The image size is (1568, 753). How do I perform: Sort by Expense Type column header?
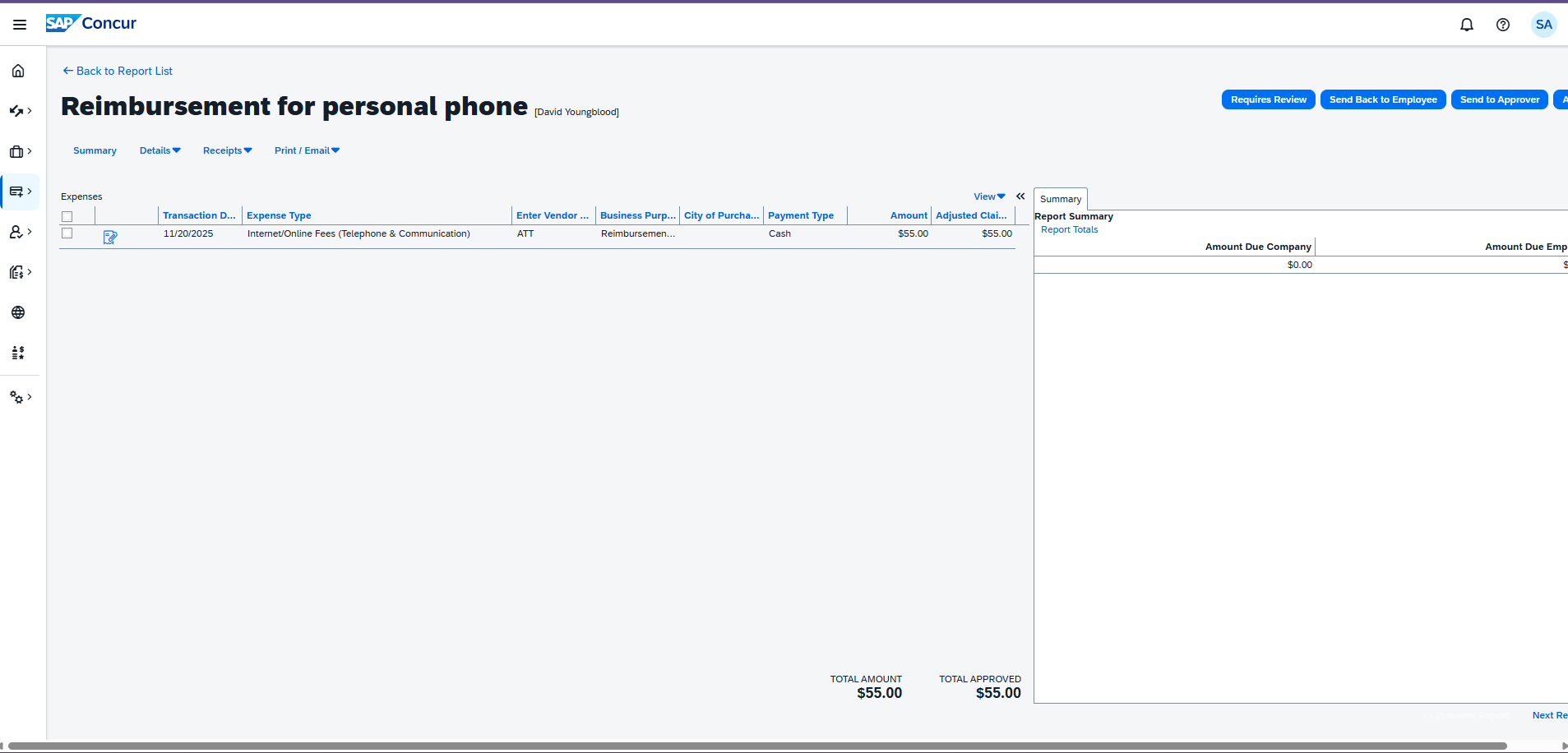[279, 215]
